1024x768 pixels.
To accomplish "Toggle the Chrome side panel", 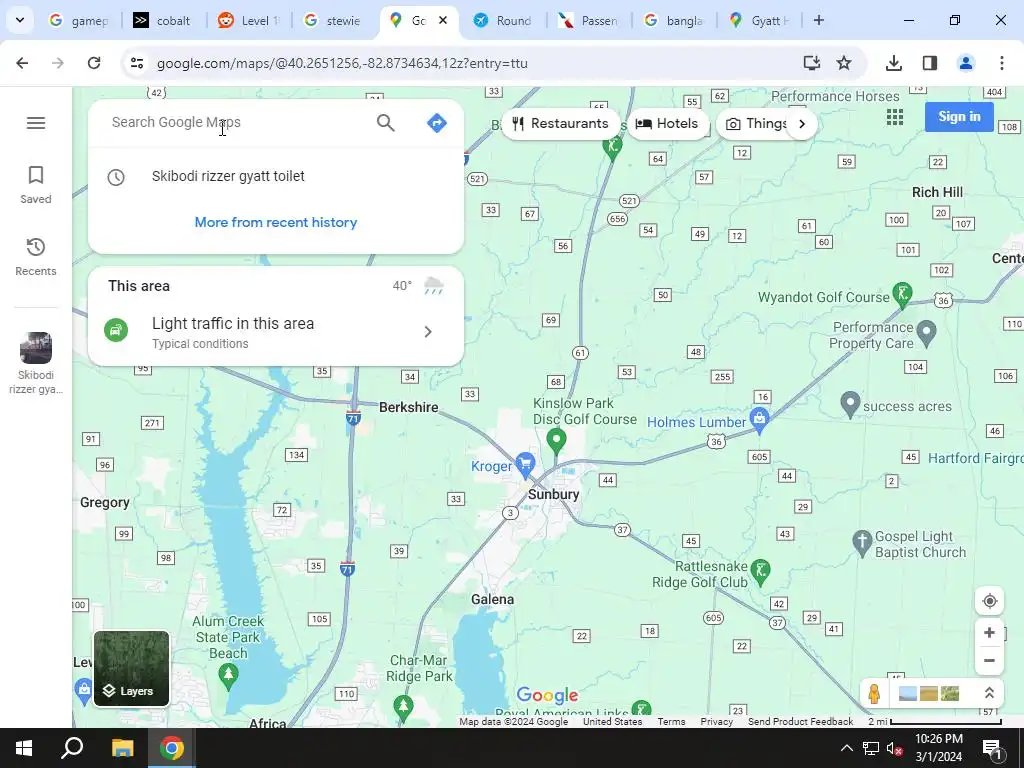I will pyautogui.click(x=929, y=63).
